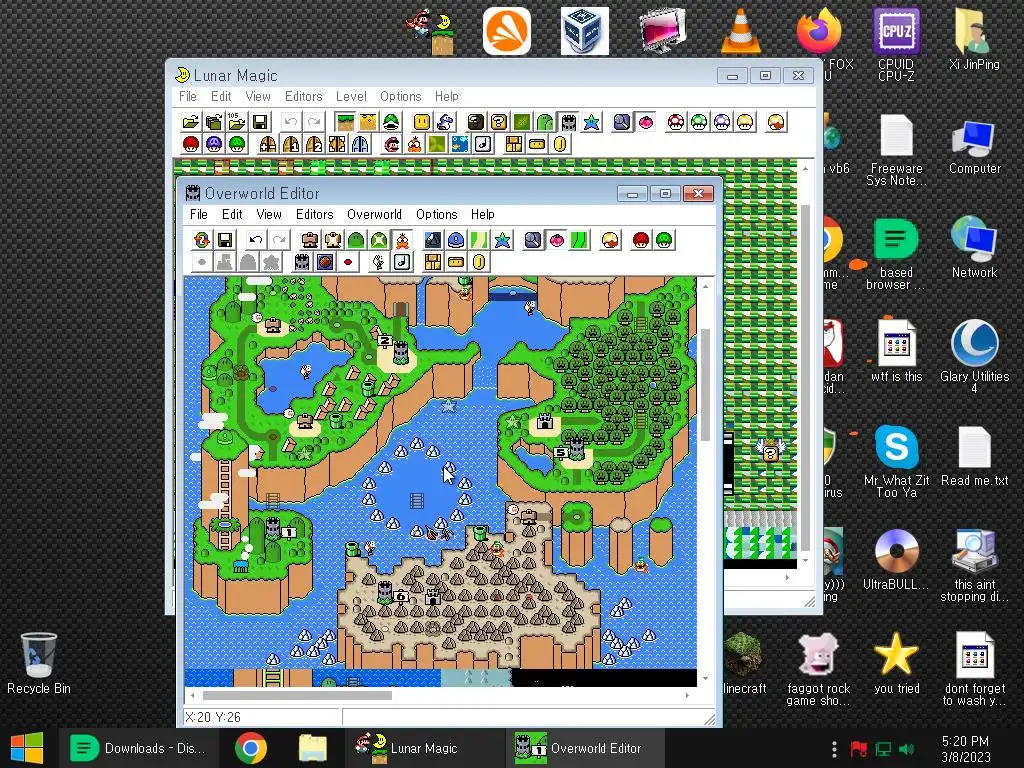Click the Lunar Magic vertical scrollbar thumb
1024x768 pixels.
[805, 377]
